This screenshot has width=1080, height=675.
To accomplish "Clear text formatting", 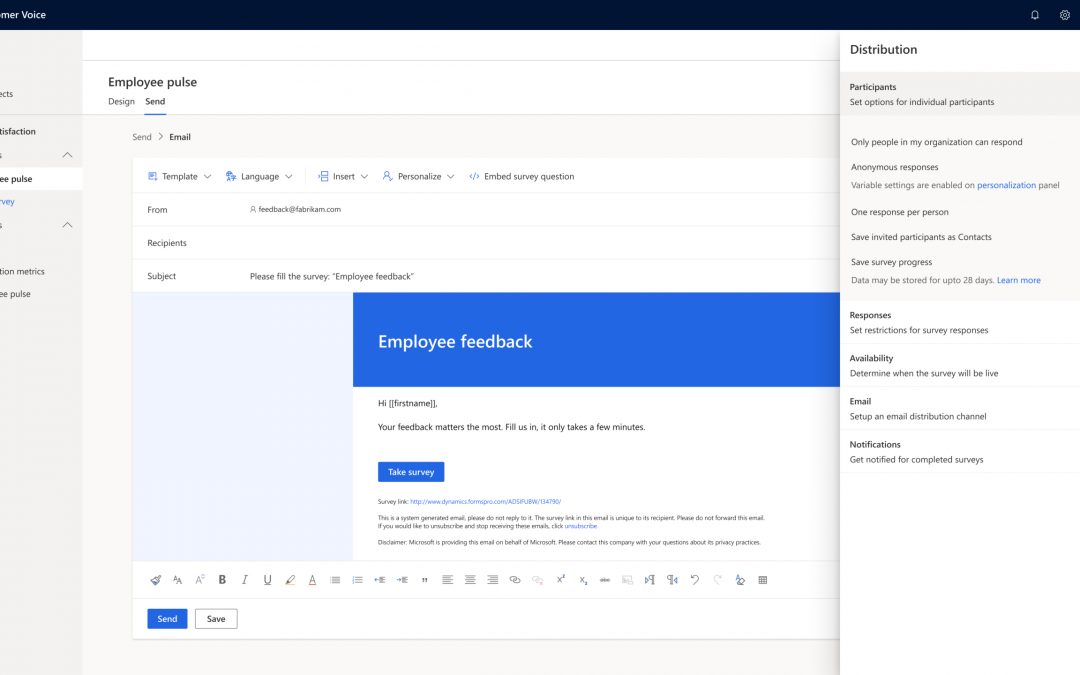I will (740, 580).
